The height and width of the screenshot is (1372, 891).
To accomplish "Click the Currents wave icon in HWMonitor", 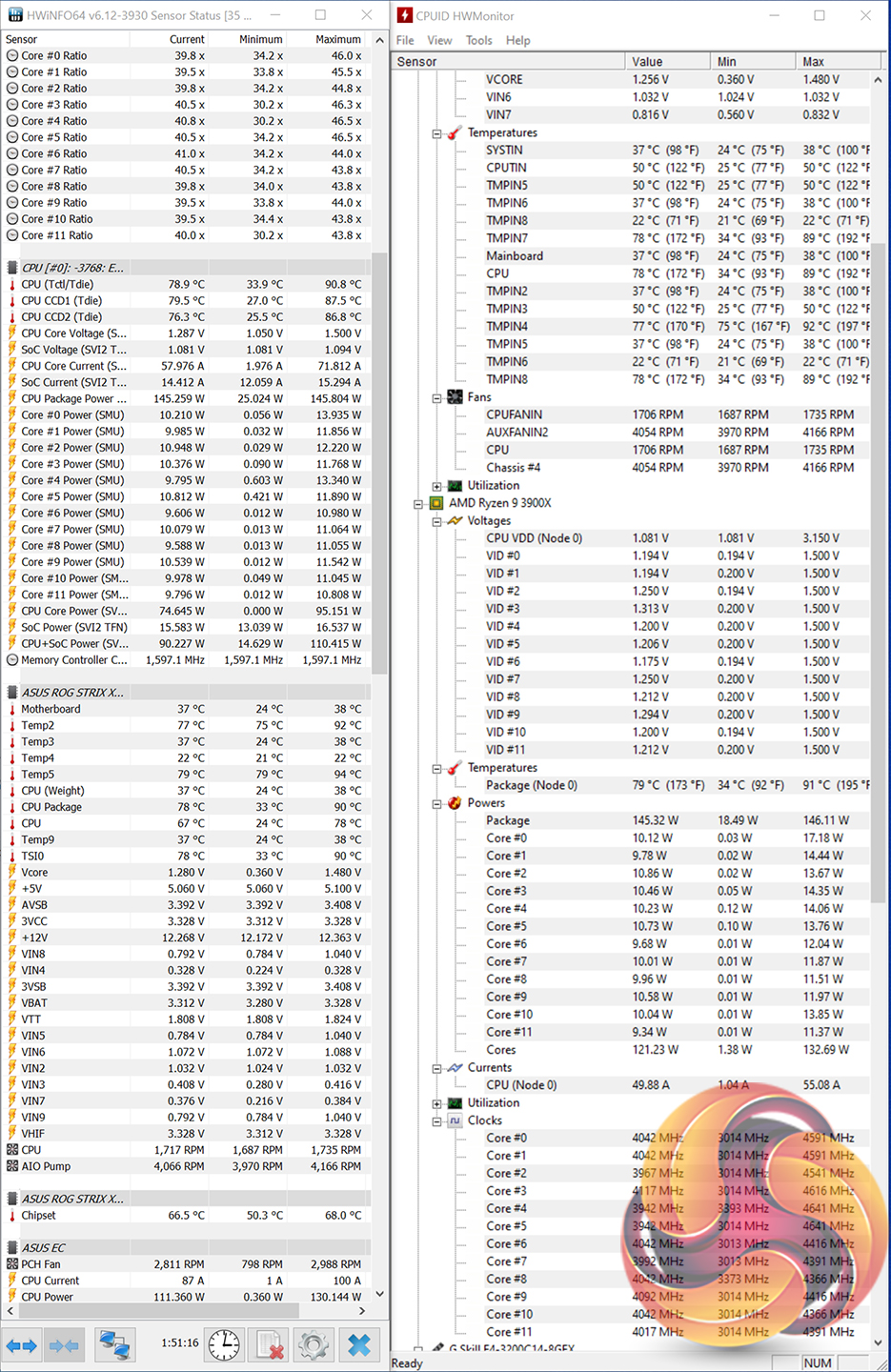I will point(456,1068).
